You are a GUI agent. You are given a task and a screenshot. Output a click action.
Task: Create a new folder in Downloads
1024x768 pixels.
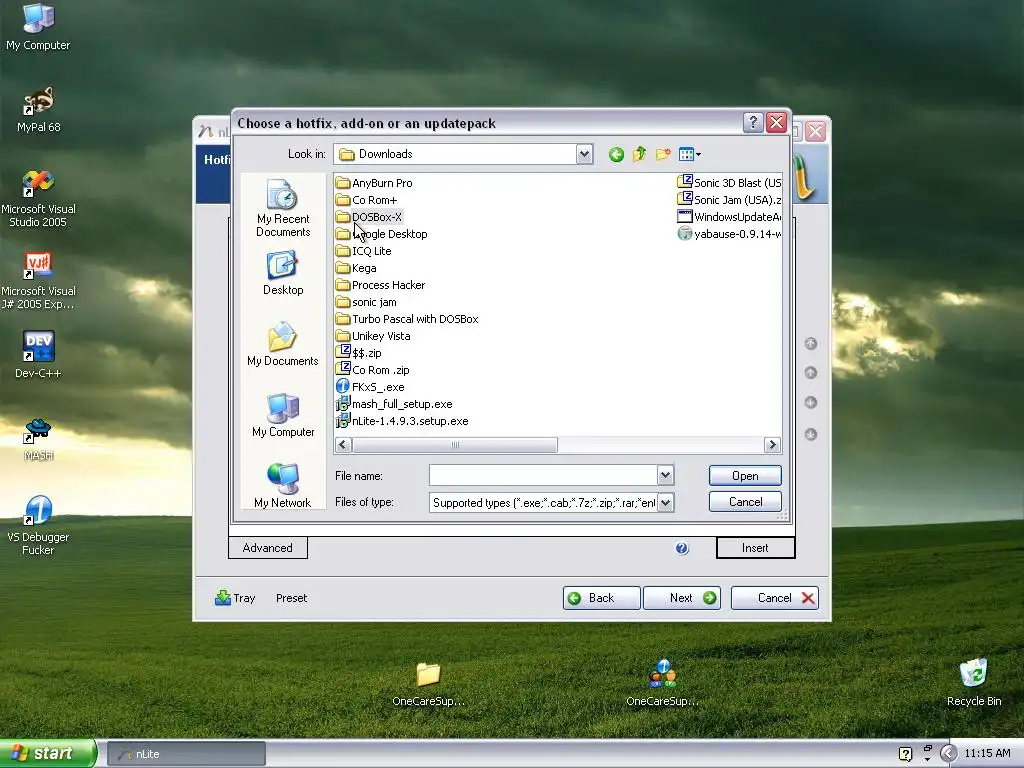coord(663,155)
